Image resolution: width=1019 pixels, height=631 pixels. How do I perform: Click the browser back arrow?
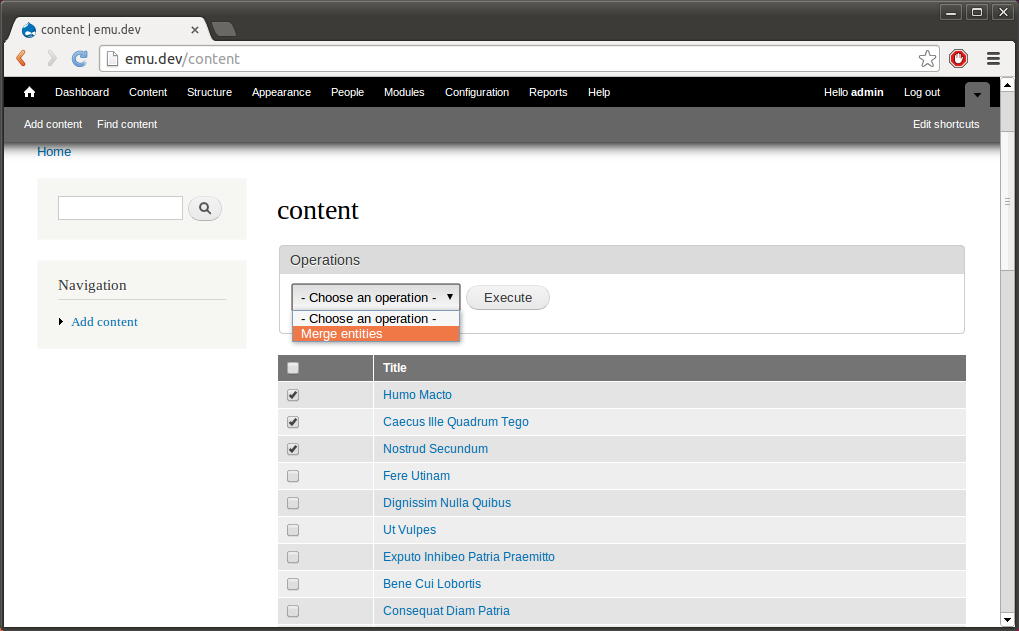20,58
